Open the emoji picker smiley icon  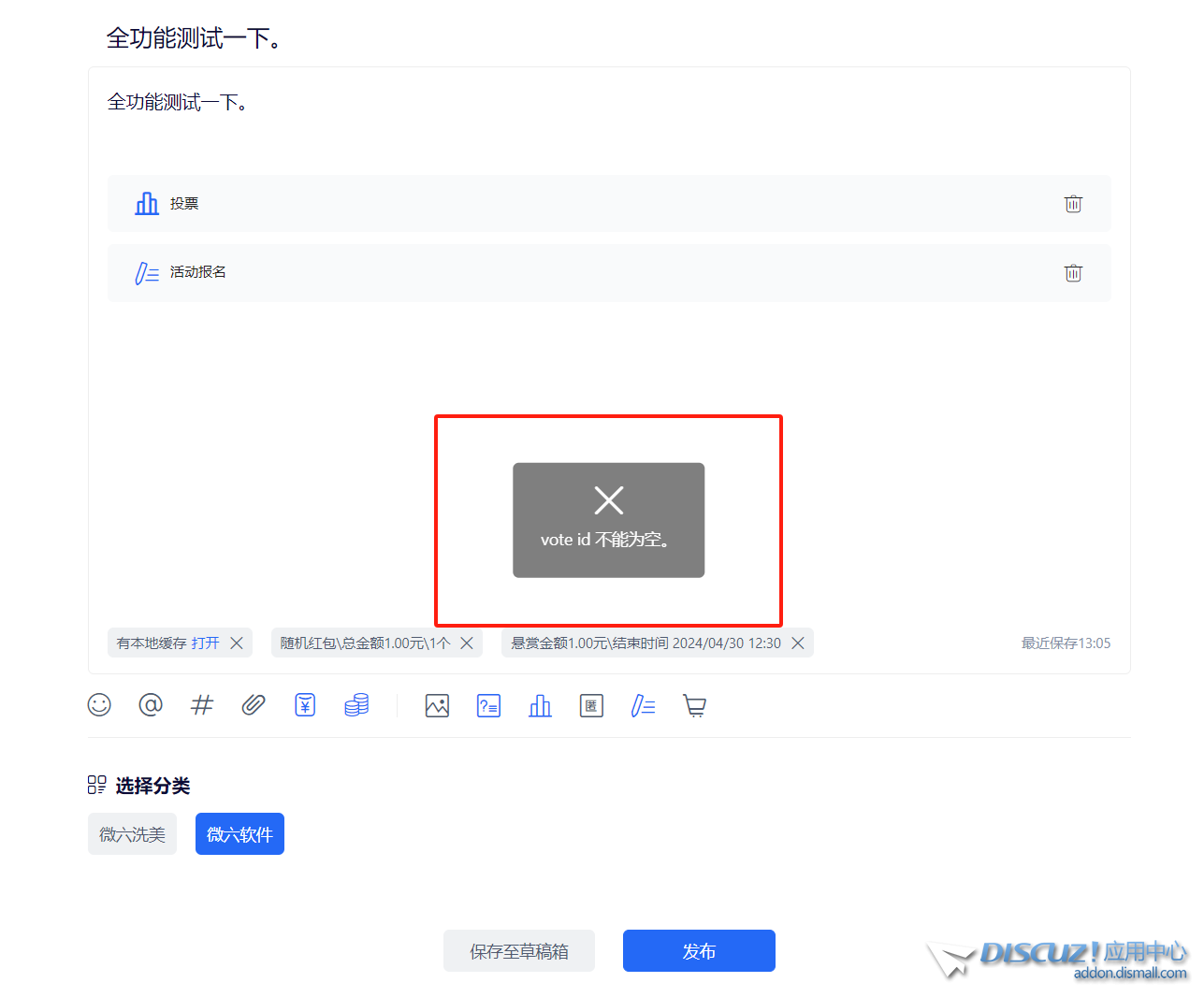point(99,704)
